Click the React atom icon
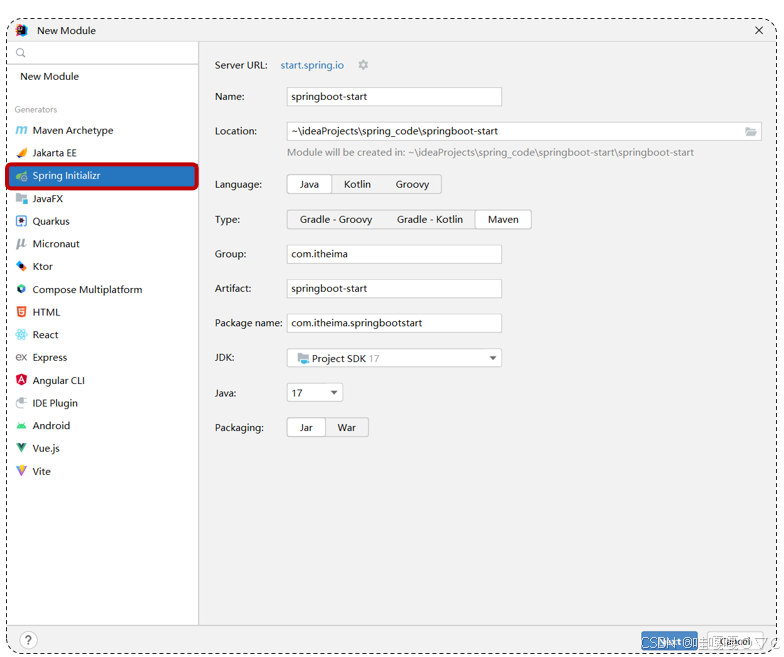The width and height of the screenshot is (784, 657). click(x=21, y=334)
